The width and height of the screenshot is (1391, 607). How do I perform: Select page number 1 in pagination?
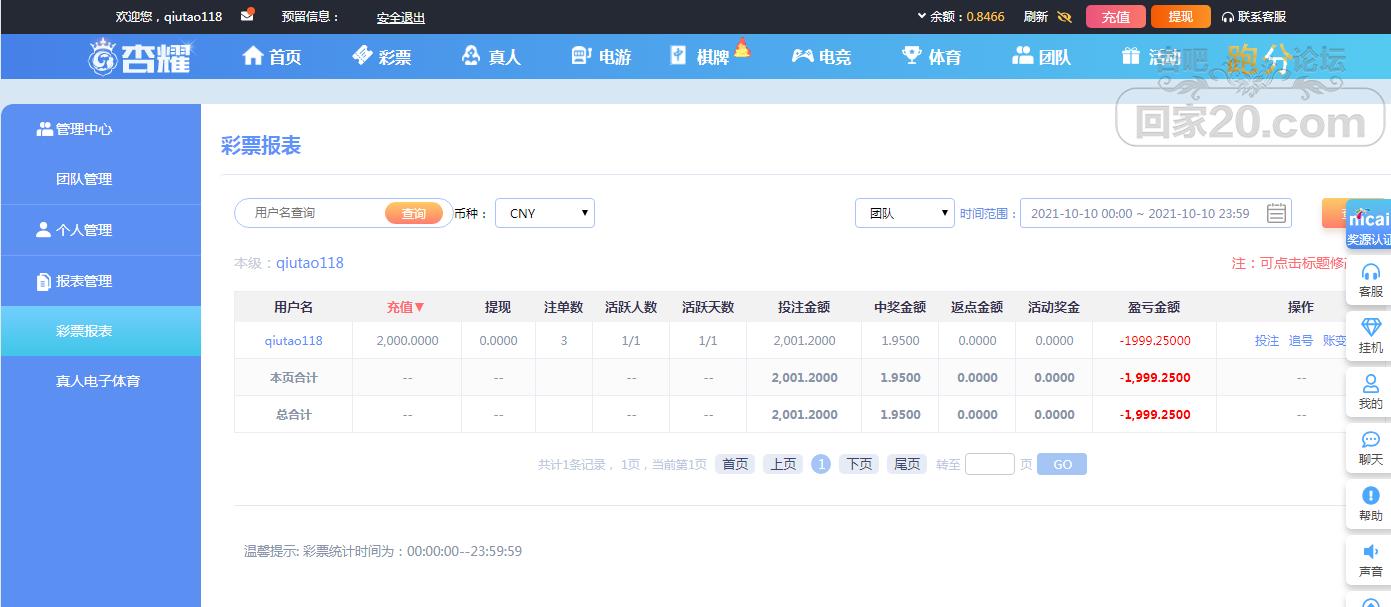(x=821, y=464)
